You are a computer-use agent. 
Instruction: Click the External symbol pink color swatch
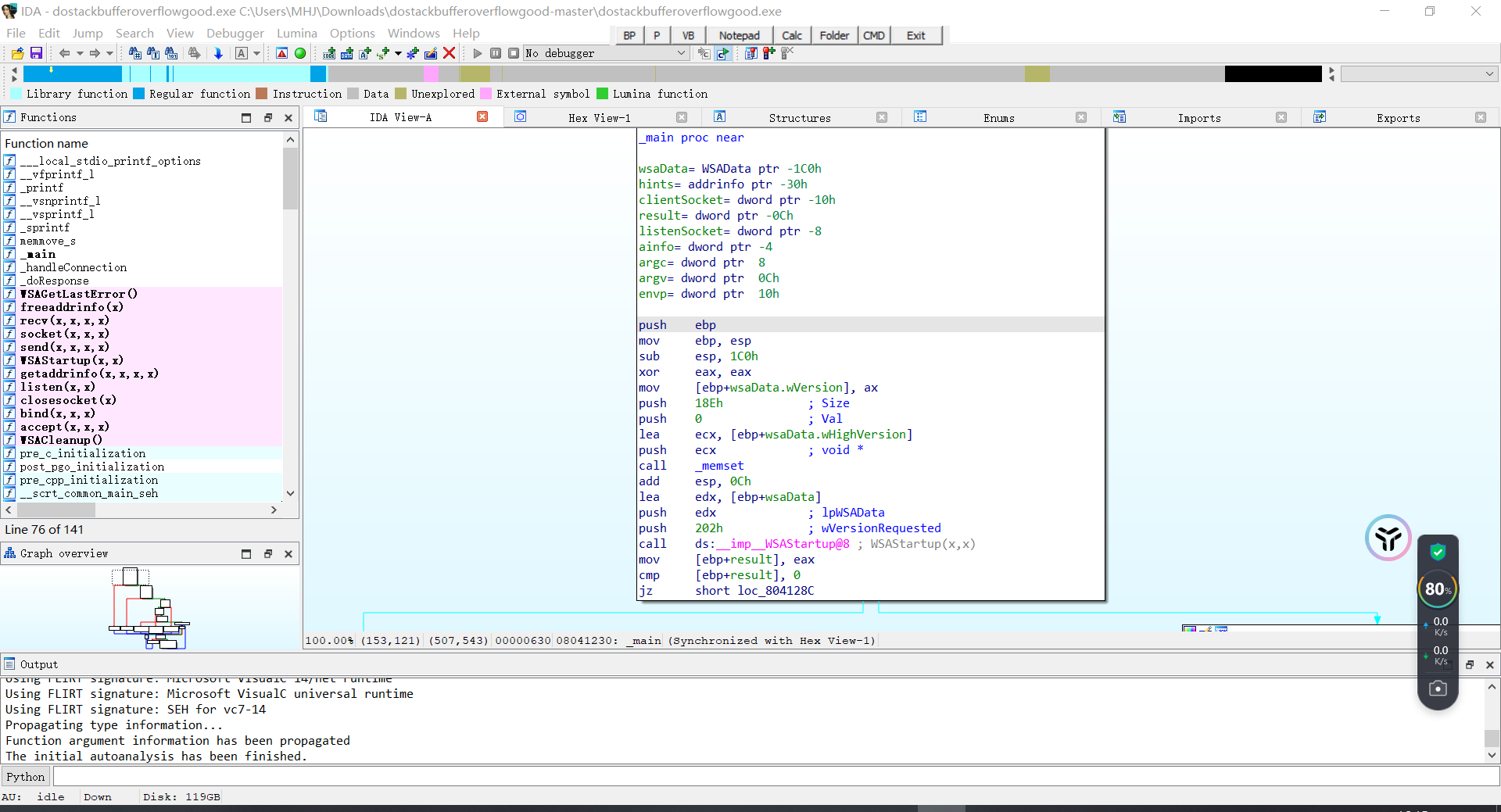tap(485, 94)
